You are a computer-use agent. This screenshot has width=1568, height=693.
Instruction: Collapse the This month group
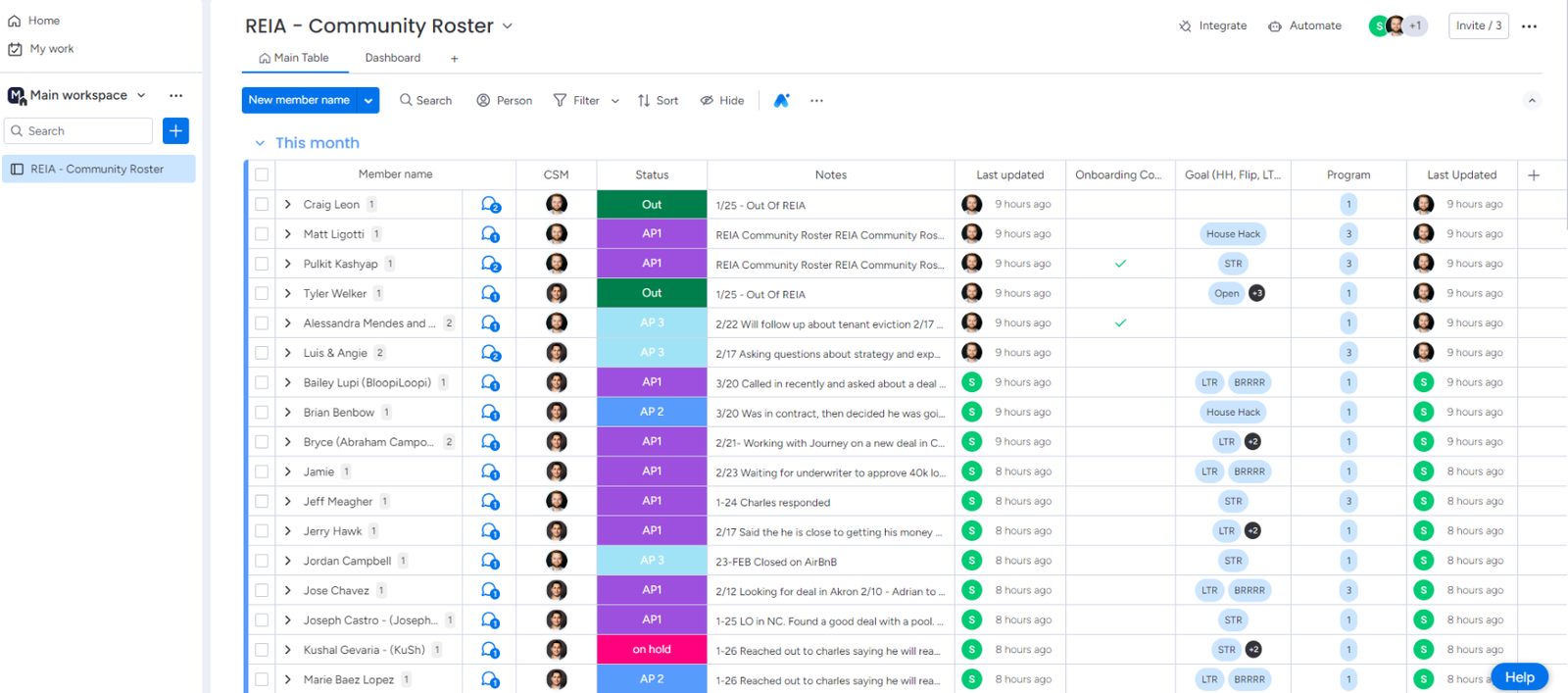(260, 143)
